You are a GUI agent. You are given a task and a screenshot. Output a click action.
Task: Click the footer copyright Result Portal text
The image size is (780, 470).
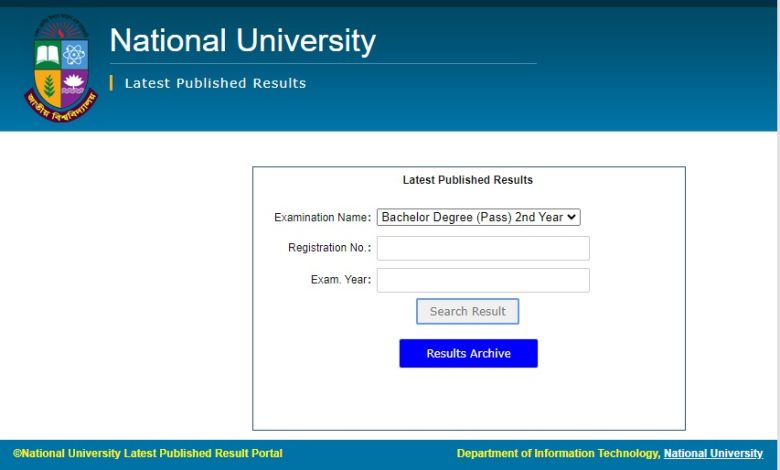[148, 454]
